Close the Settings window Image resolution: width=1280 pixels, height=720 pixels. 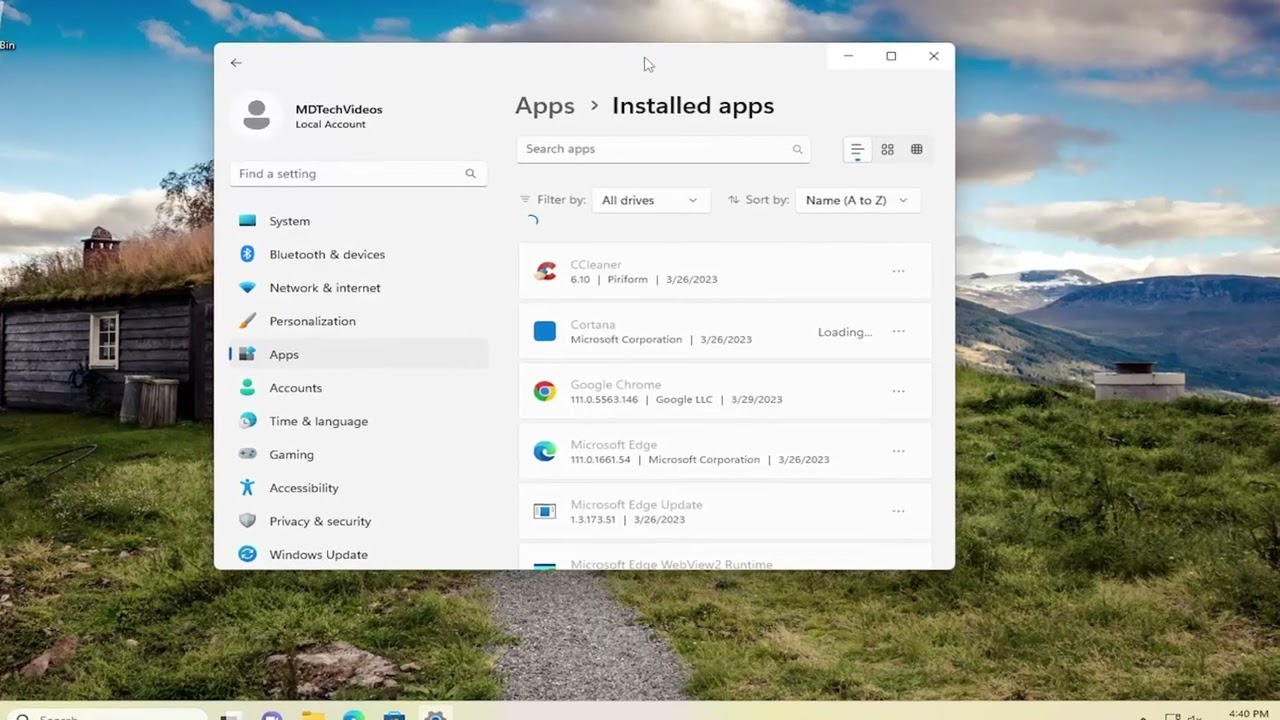click(x=934, y=56)
